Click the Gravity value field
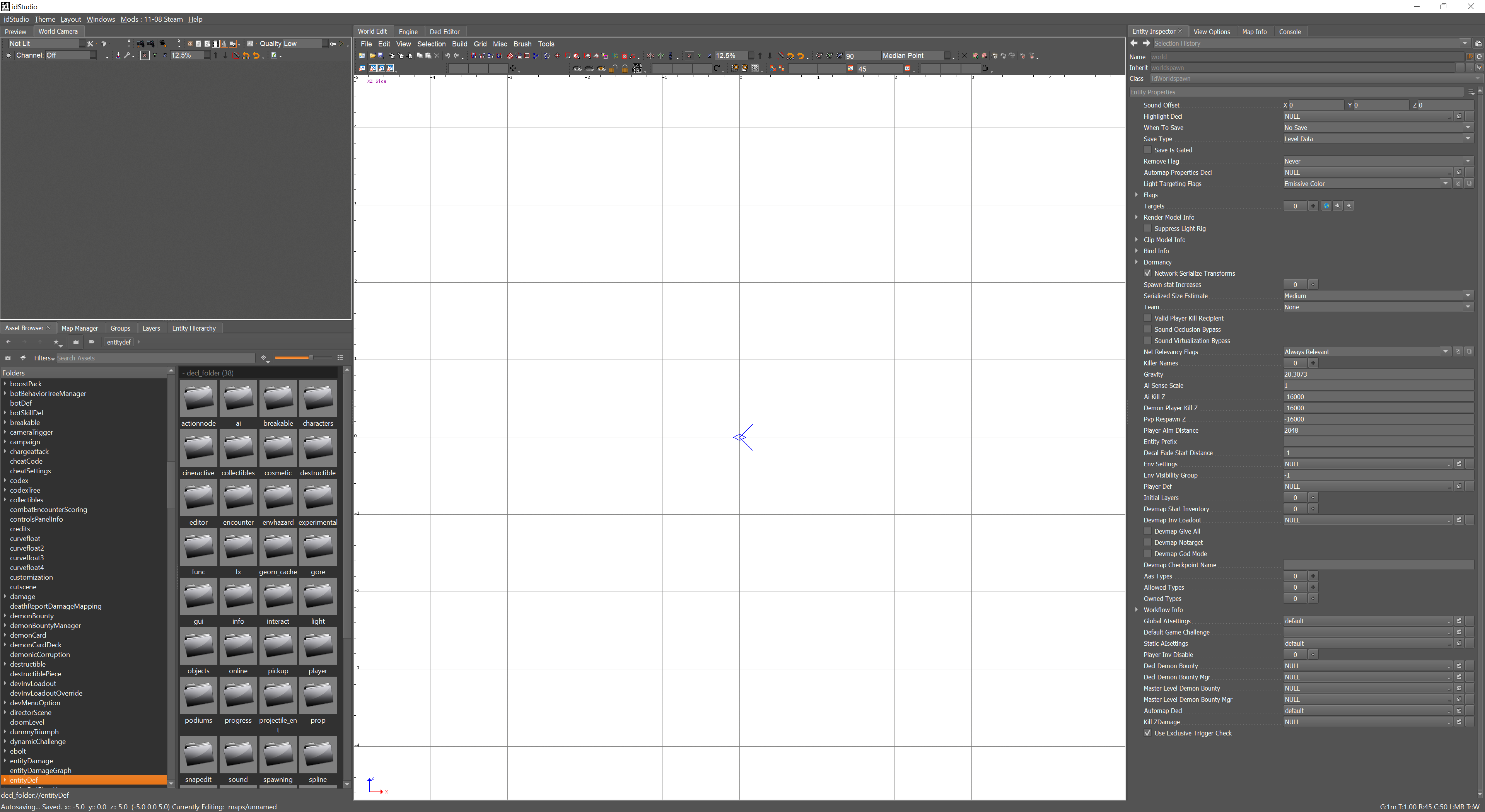 point(1378,375)
